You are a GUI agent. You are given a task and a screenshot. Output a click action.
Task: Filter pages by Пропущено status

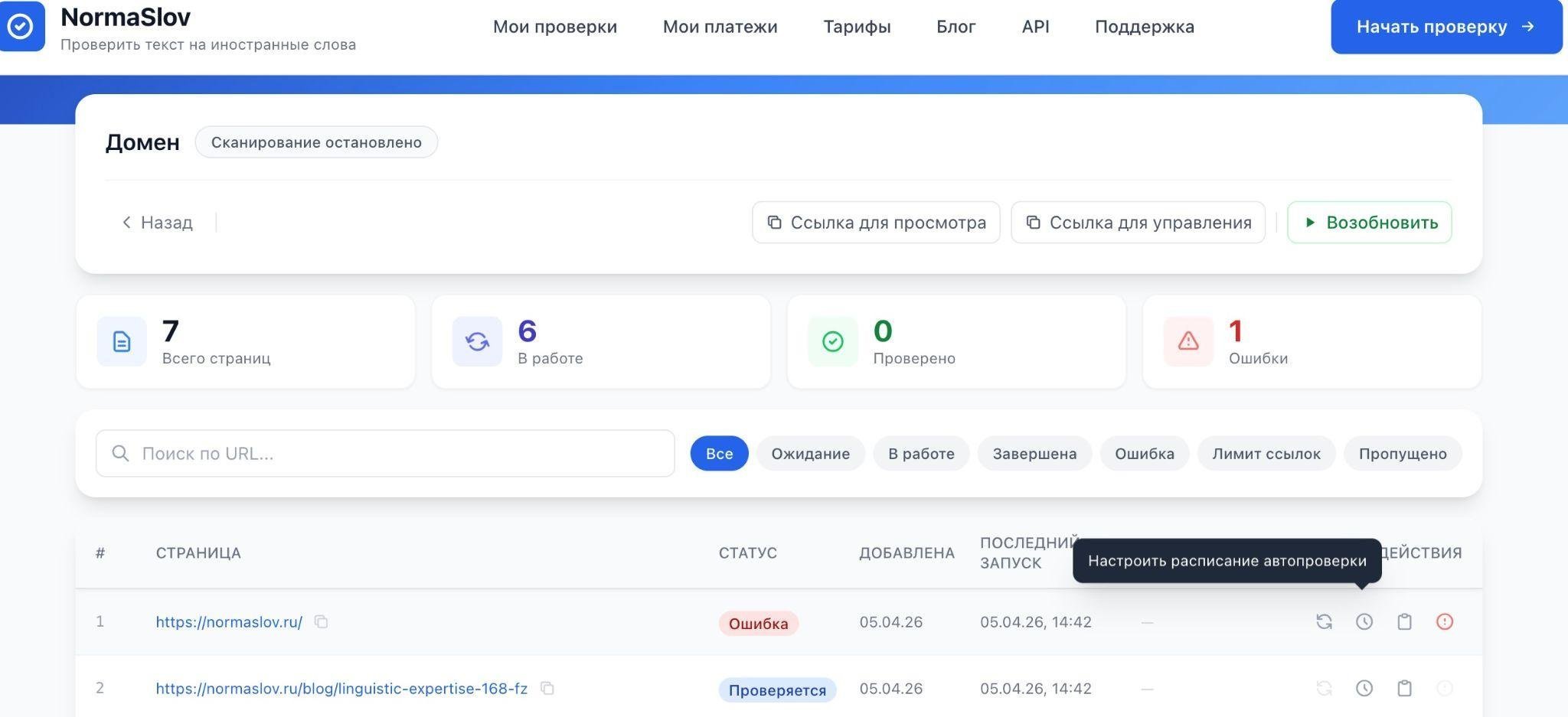click(1403, 453)
